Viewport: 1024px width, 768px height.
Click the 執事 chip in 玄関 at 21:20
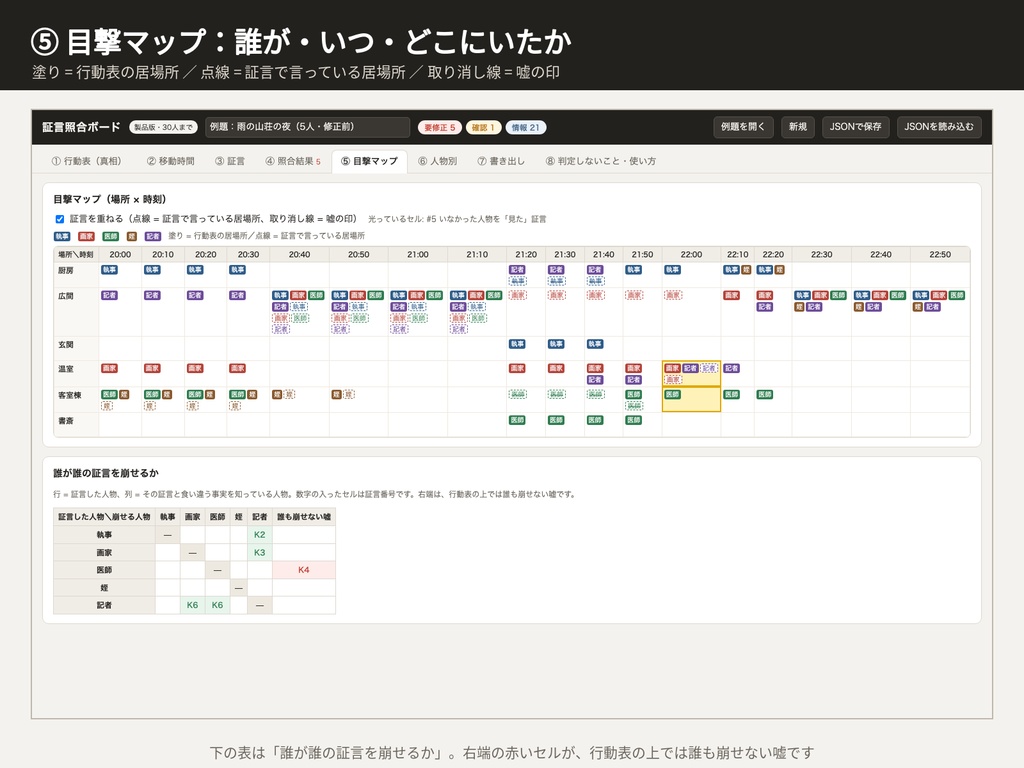[517, 344]
